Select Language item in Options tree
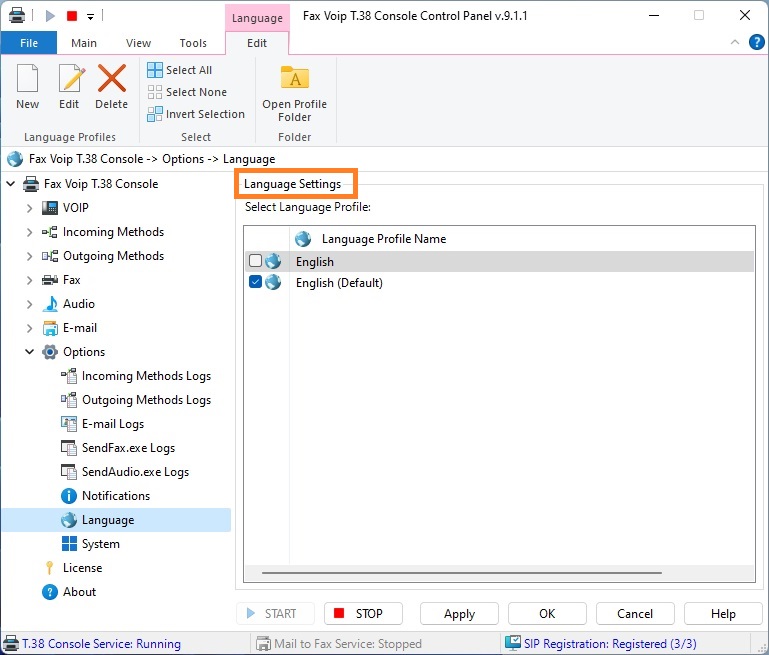This screenshot has height=655, width=769. pyautogui.click(x=107, y=520)
